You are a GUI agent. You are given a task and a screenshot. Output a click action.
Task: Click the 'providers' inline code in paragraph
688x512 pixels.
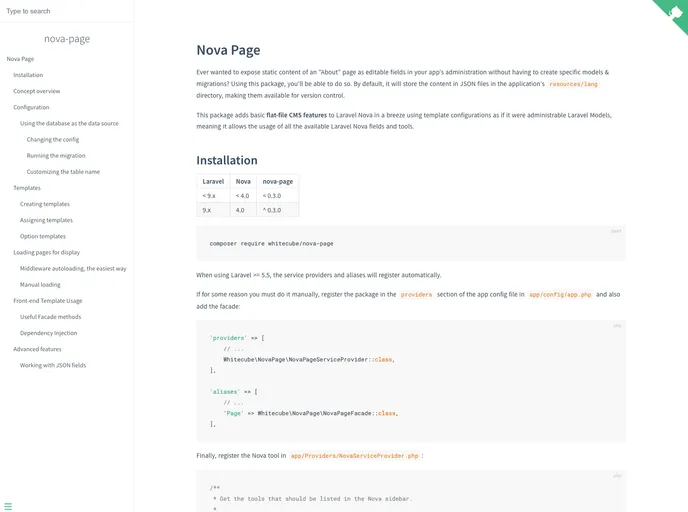click(416, 294)
